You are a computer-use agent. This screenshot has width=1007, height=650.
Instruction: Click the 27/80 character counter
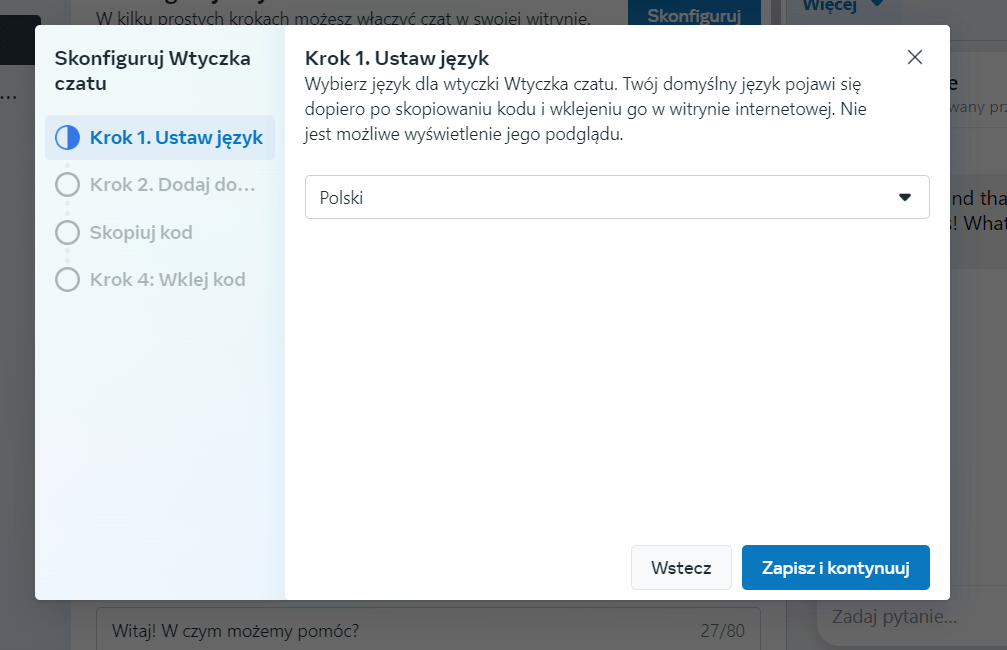pos(722,631)
